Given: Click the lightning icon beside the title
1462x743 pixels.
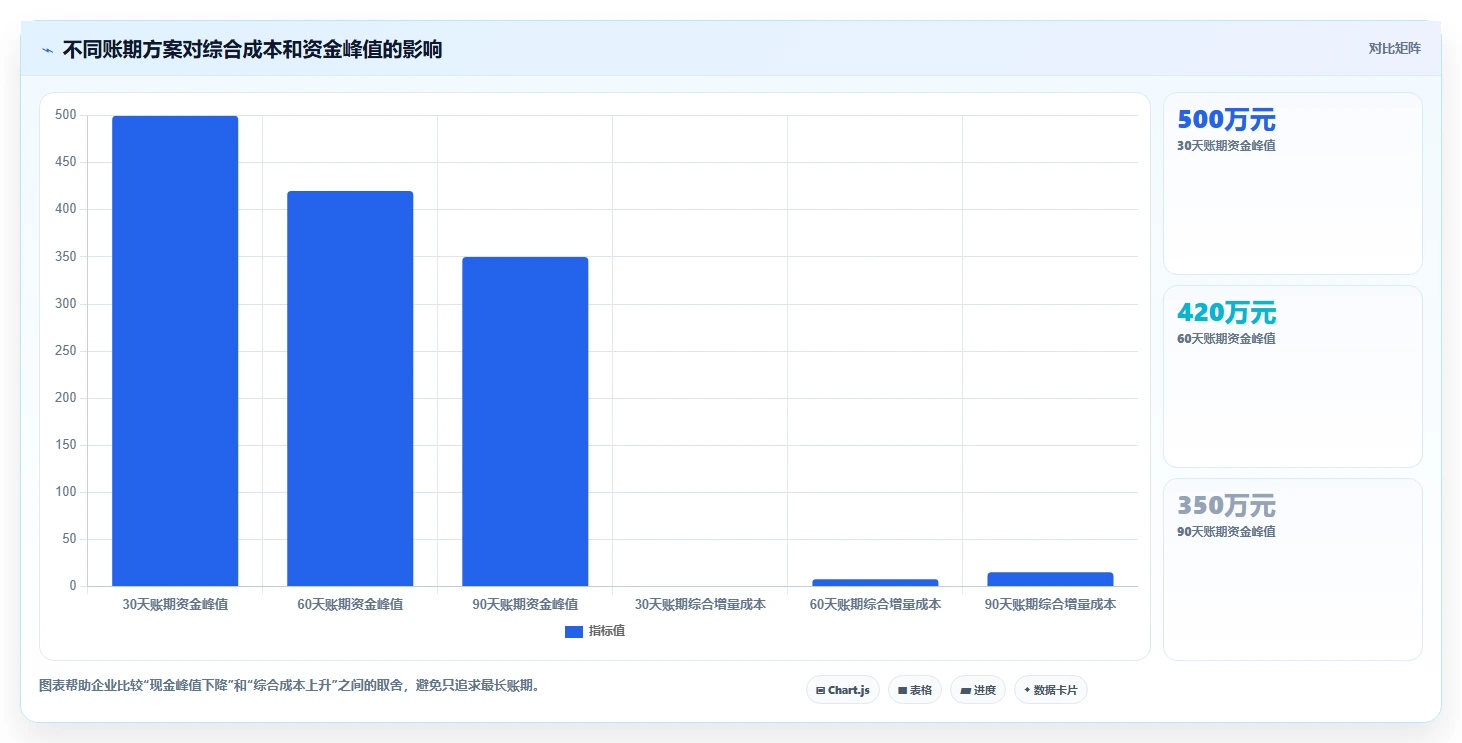Looking at the screenshot, I should click(47, 50).
